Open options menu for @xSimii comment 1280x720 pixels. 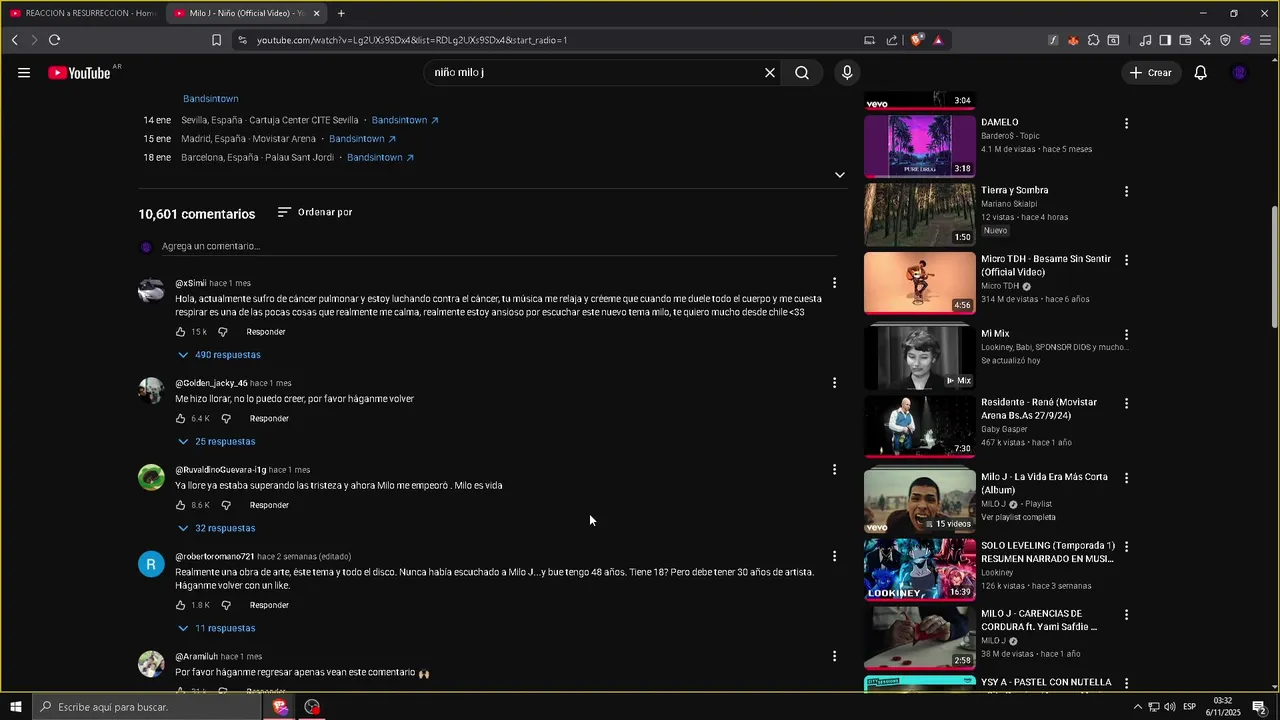[834, 283]
